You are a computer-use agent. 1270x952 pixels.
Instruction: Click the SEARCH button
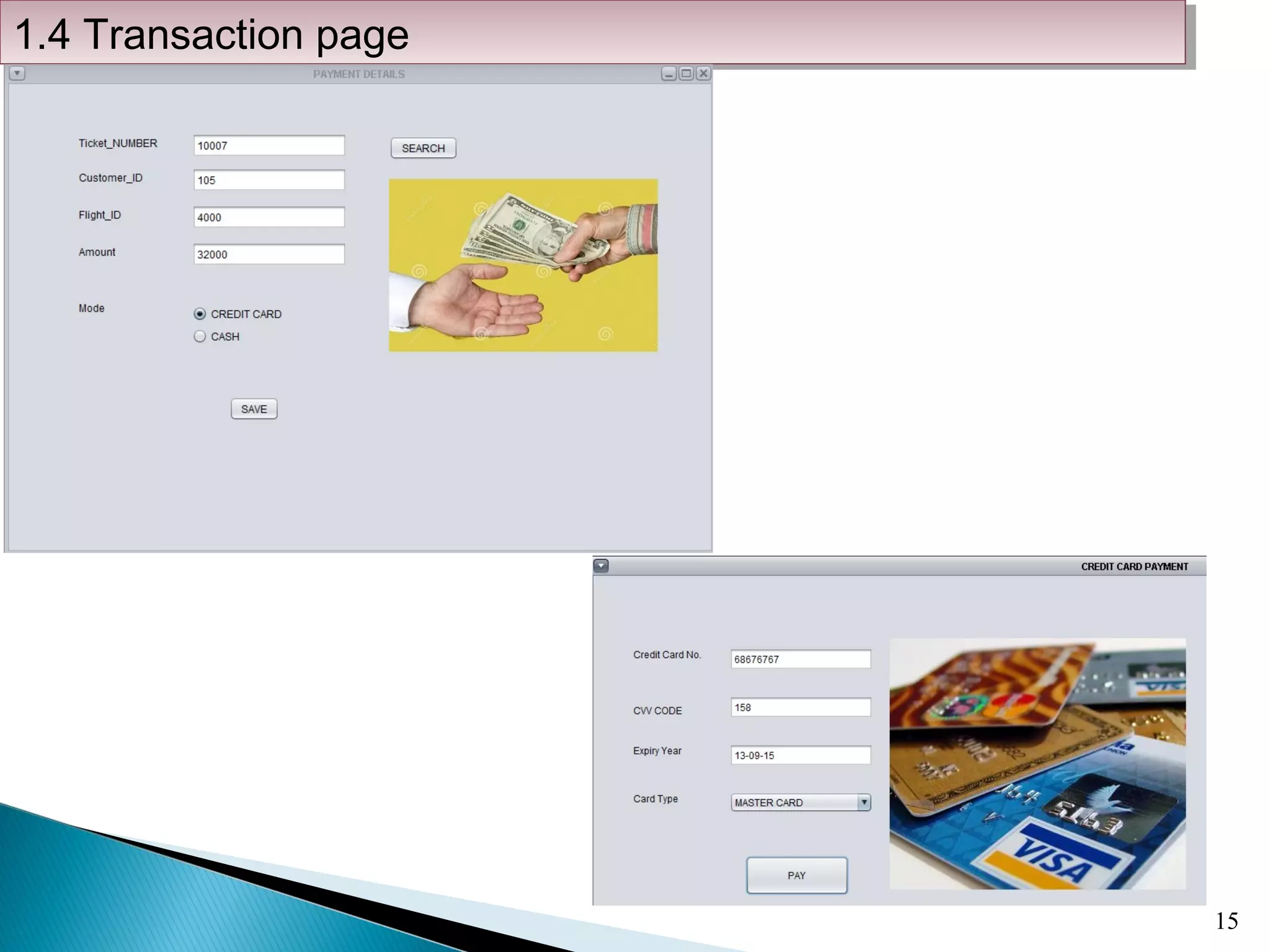point(424,148)
